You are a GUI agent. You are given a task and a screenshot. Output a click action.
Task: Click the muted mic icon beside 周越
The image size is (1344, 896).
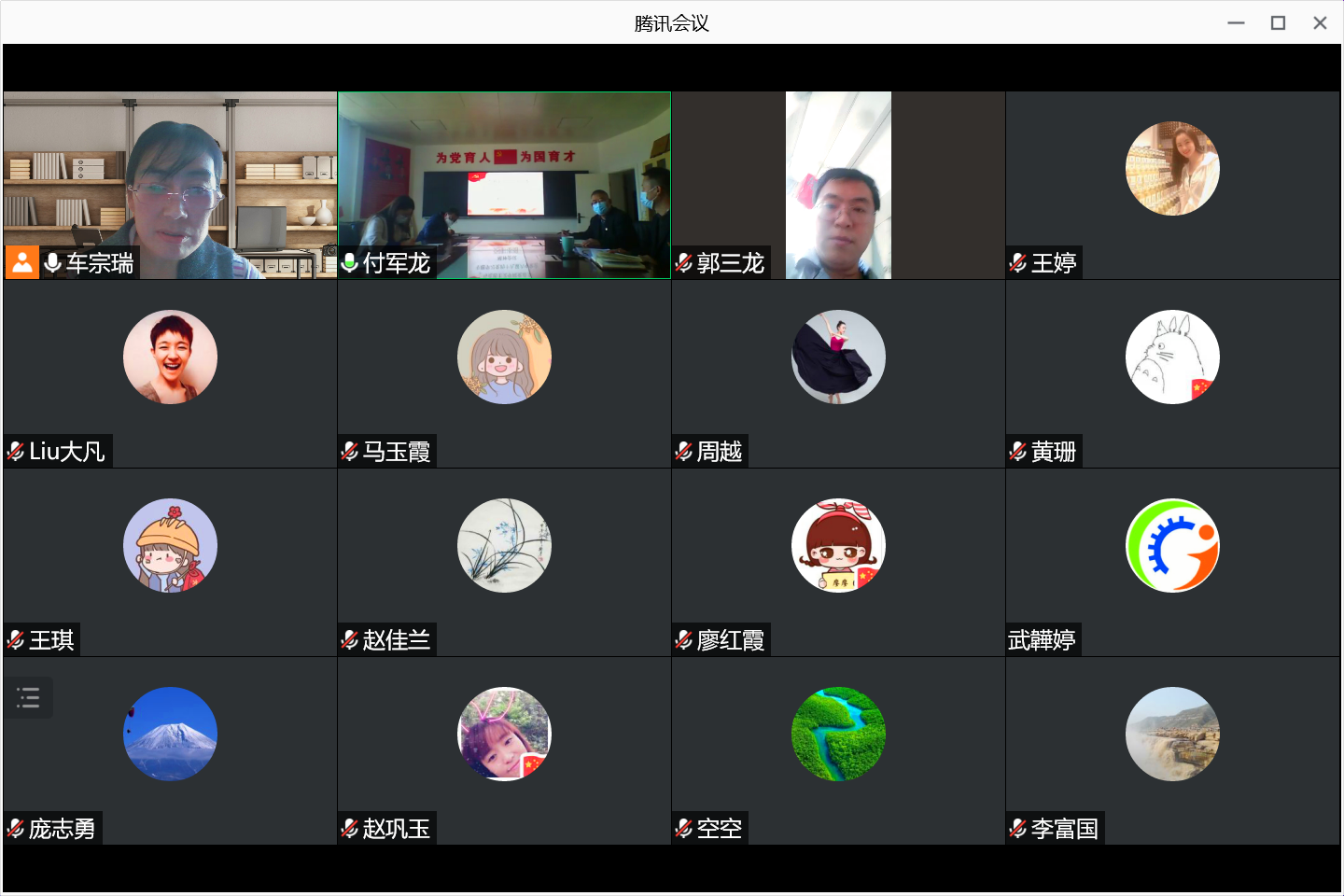[684, 452]
